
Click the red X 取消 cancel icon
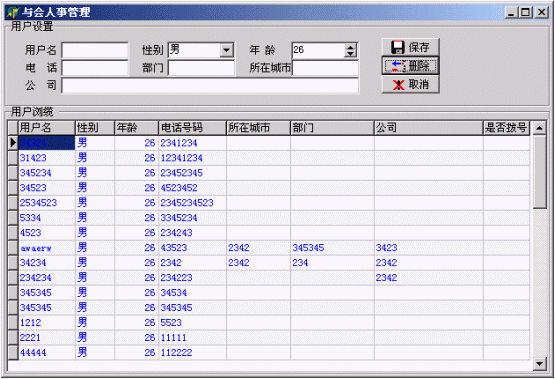399,85
